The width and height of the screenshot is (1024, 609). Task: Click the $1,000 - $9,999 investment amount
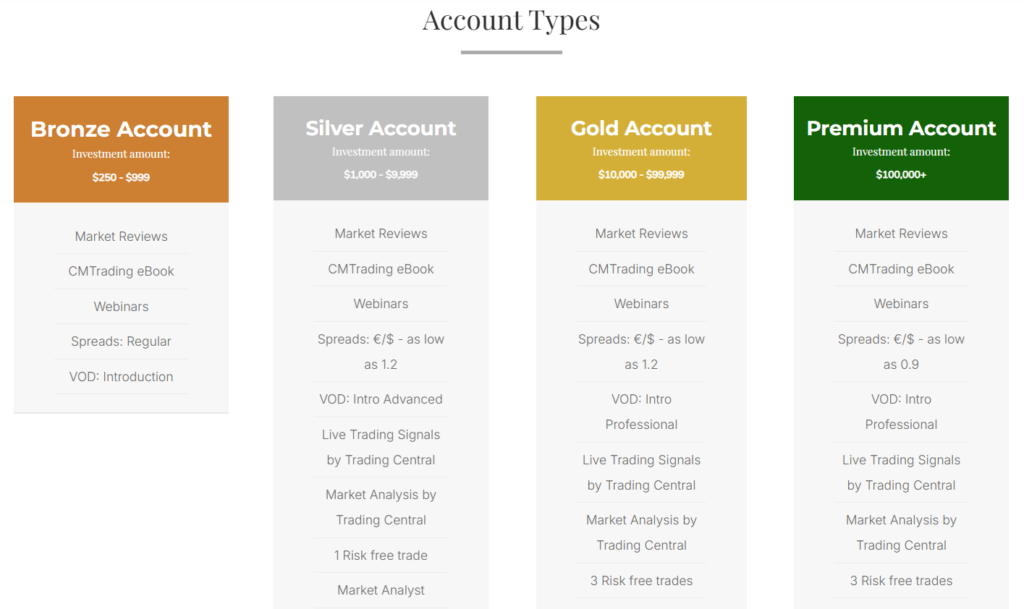pos(381,174)
